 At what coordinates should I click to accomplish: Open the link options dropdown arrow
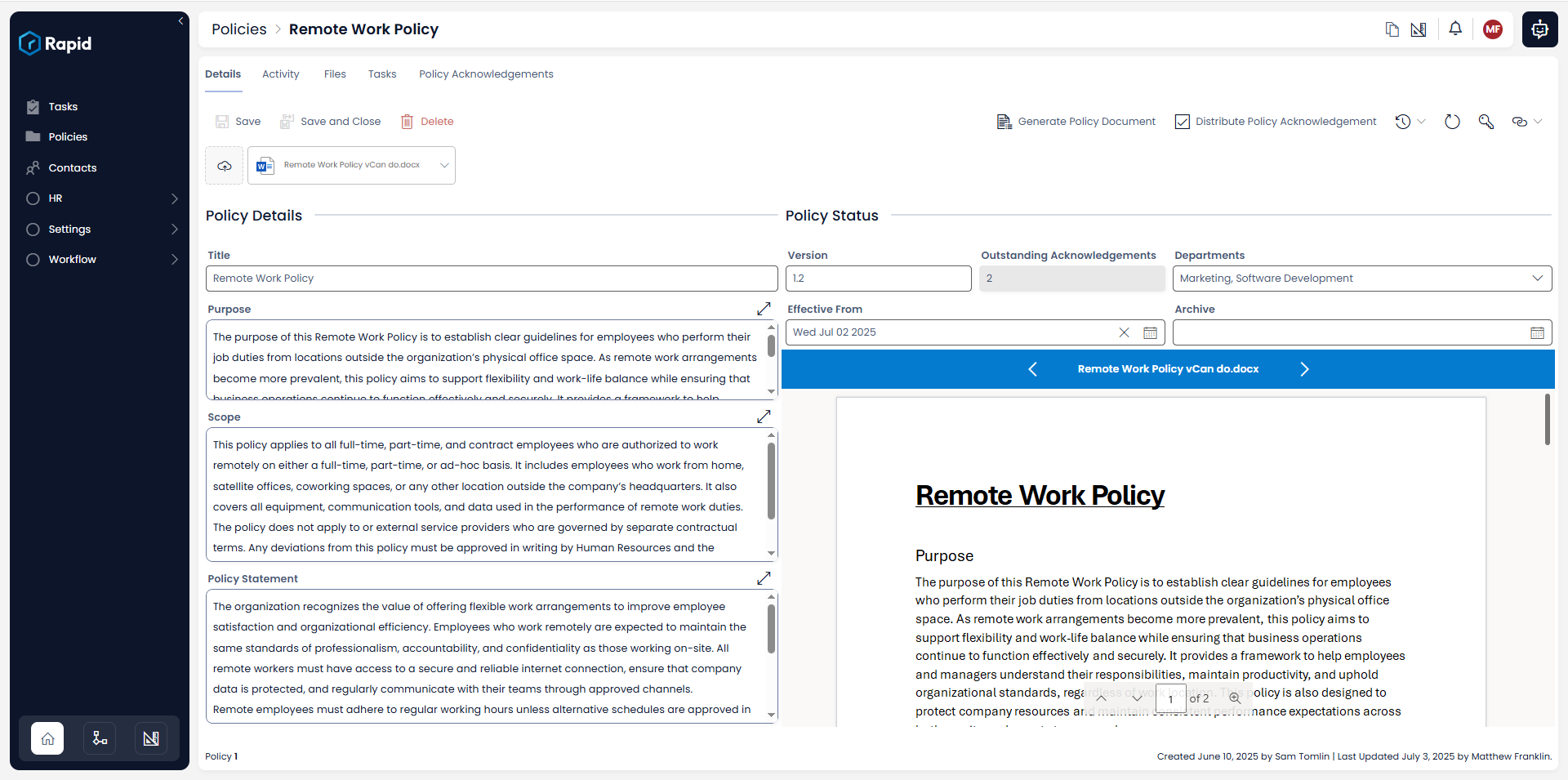(x=1539, y=122)
